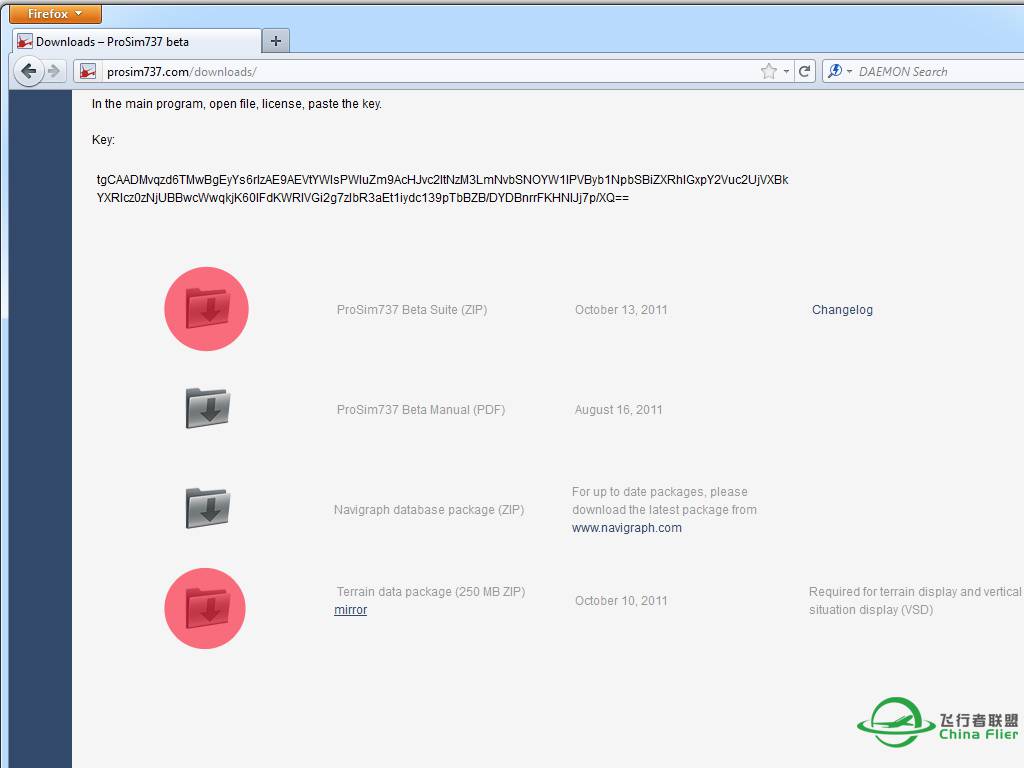Download the ProSim737 Beta Manual PDF icon
Viewport: 1024px width, 768px height.
pyautogui.click(x=208, y=408)
